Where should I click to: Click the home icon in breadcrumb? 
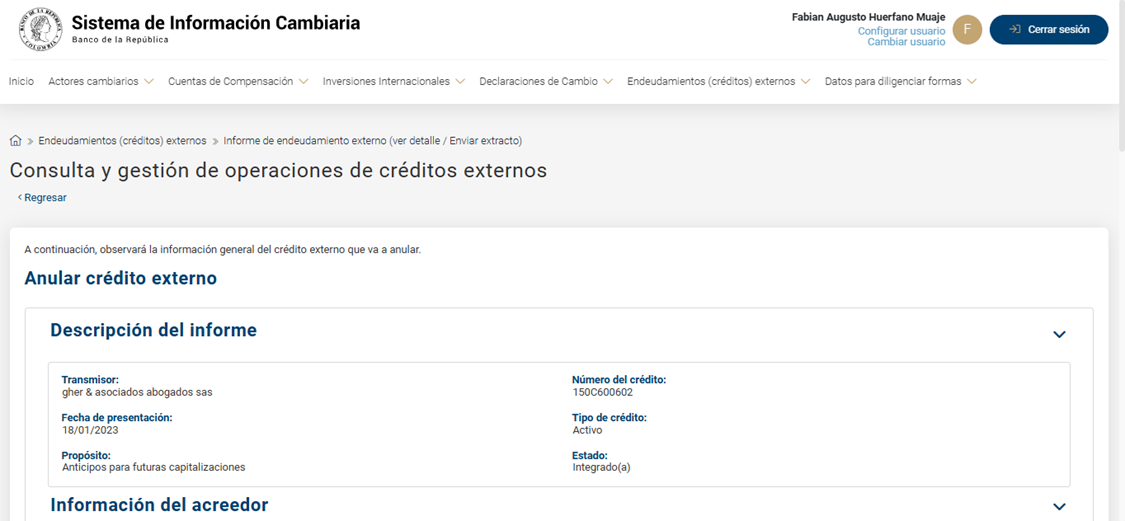coord(16,141)
